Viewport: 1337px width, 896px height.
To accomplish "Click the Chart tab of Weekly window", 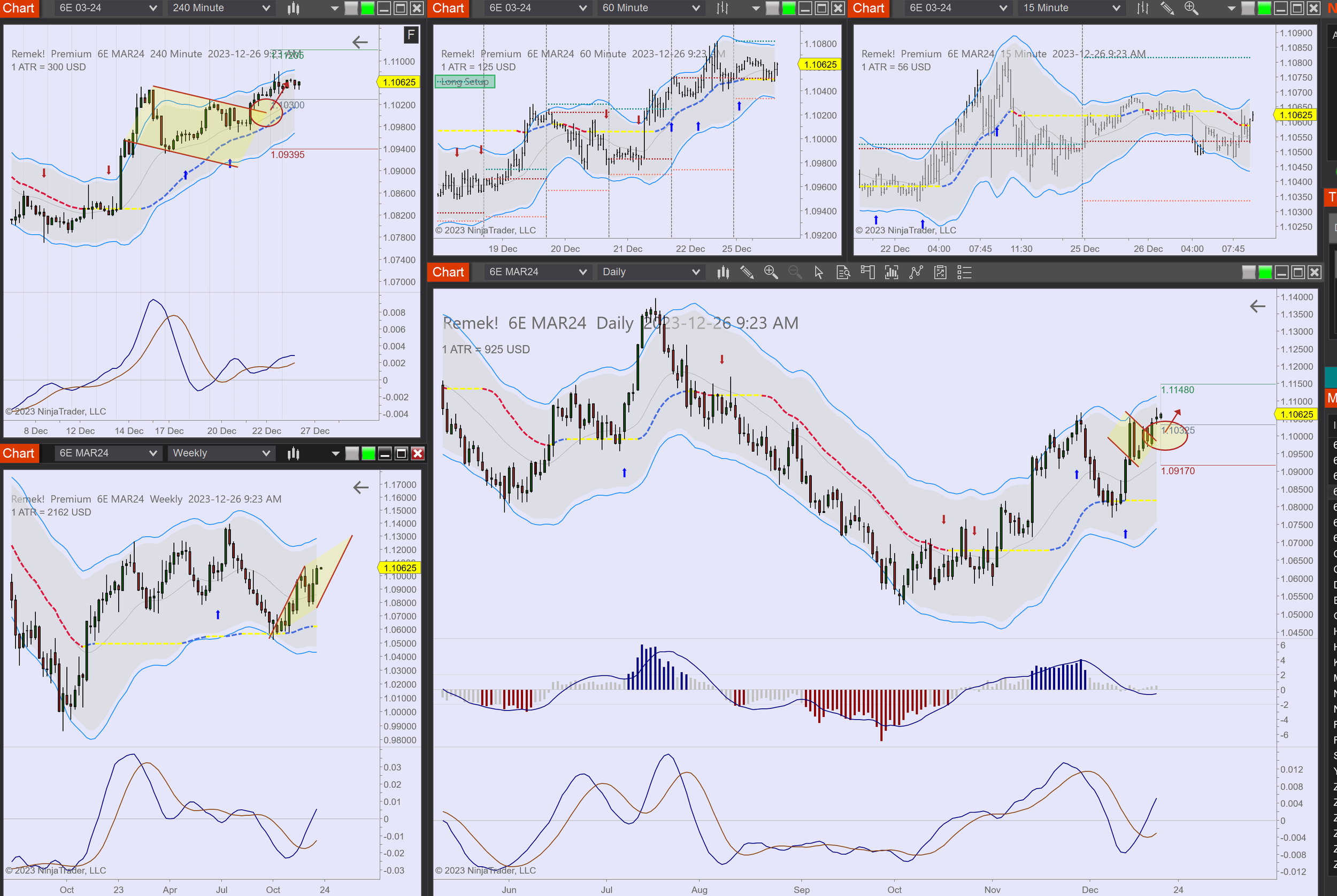I will [x=18, y=453].
